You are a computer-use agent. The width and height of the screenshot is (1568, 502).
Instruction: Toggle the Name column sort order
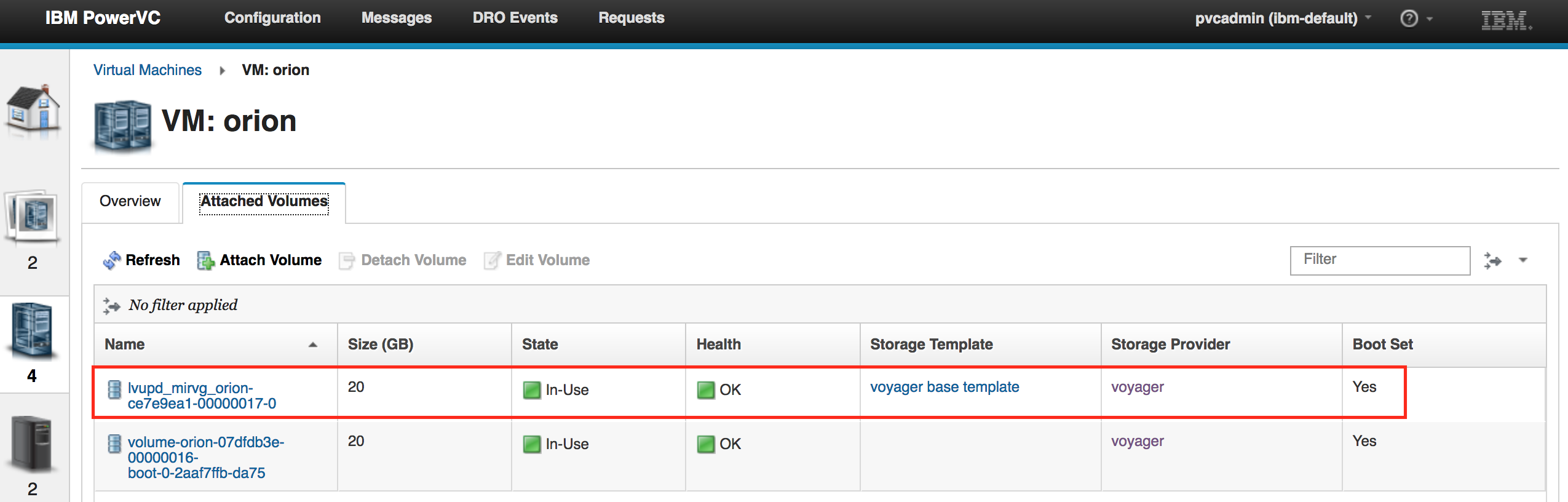pyautogui.click(x=313, y=345)
